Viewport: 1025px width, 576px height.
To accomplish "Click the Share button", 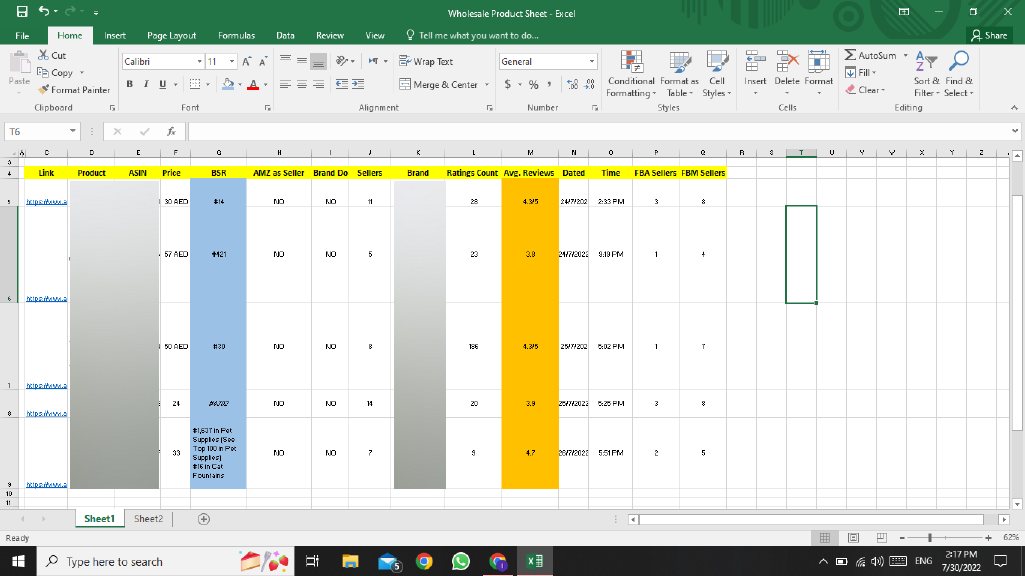I will pyautogui.click(x=989, y=35).
